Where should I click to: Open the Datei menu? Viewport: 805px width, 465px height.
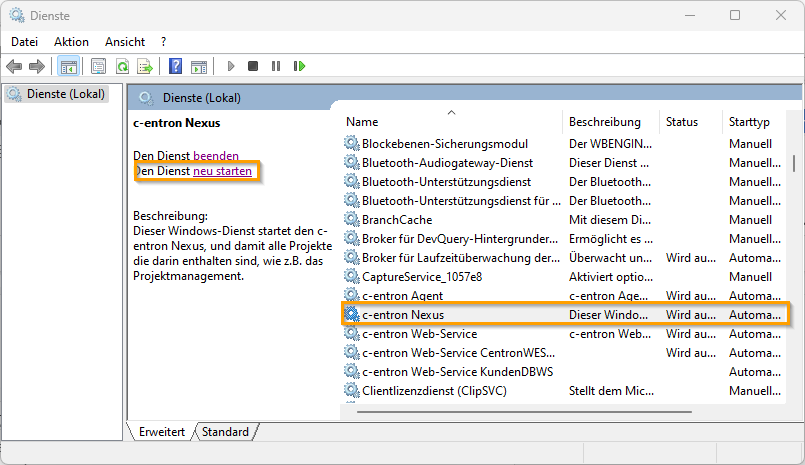click(25, 42)
